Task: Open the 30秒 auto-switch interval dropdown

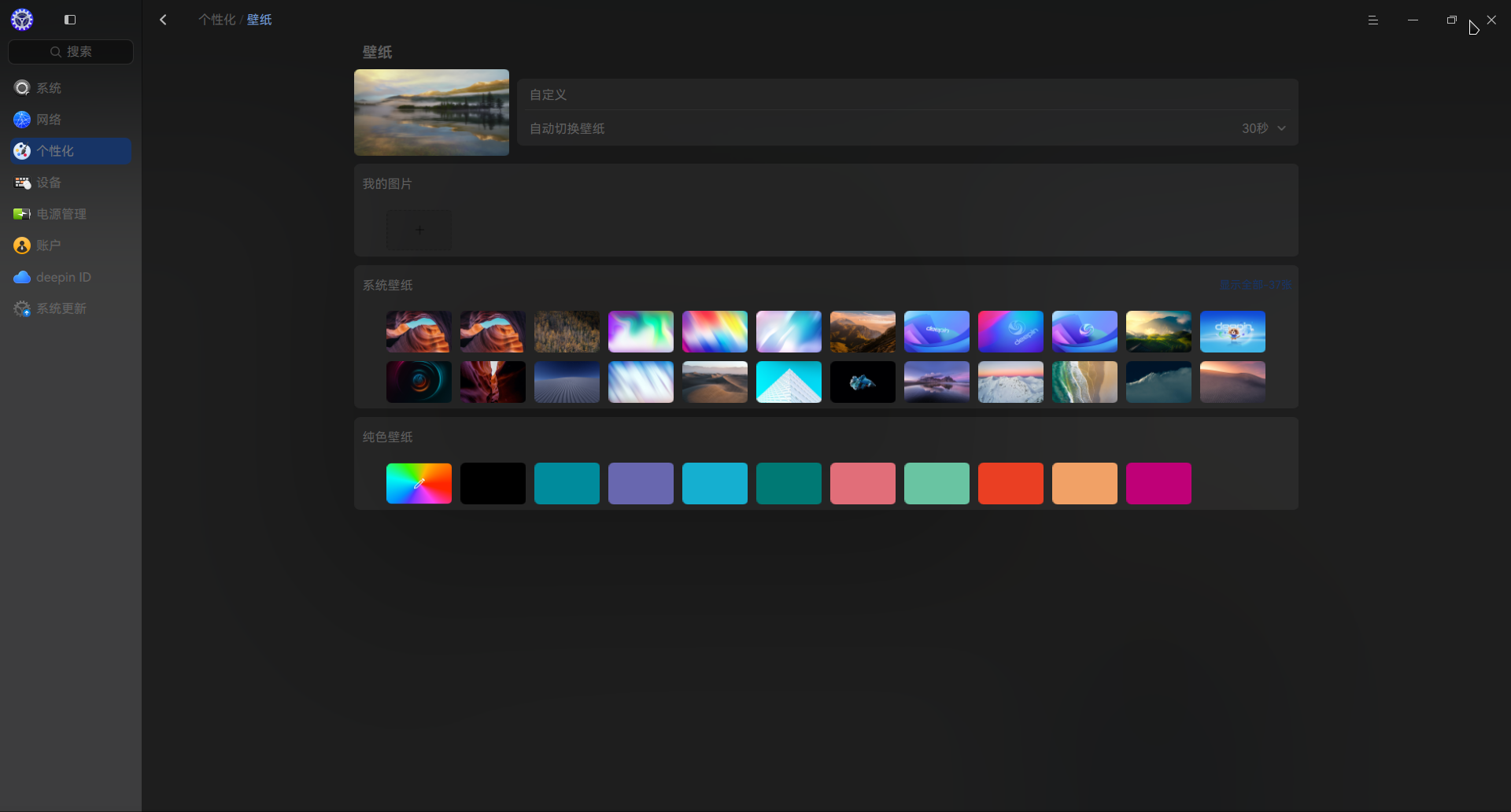Action: point(1264,128)
